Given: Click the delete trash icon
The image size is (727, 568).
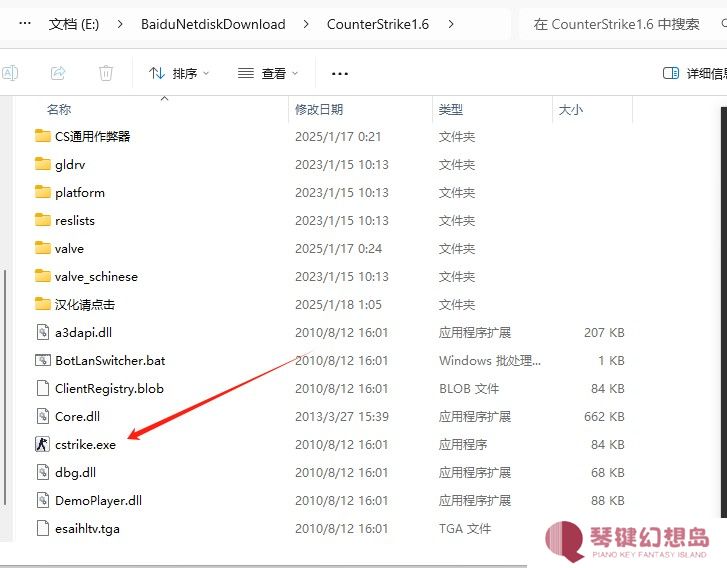Looking at the screenshot, I should tap(106, 73).
